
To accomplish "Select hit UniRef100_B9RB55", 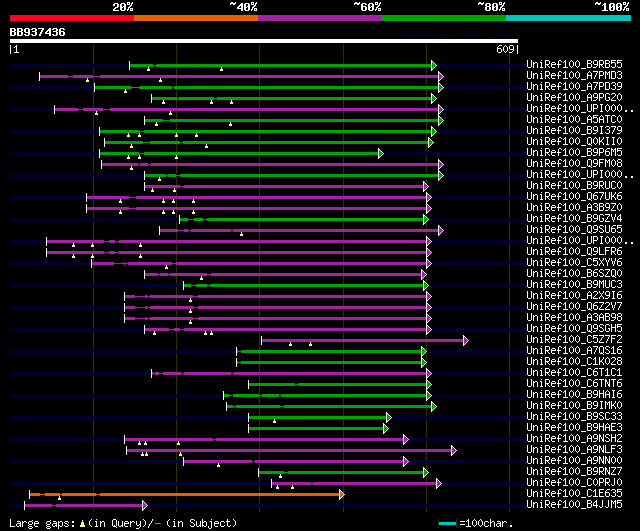I will coord(574,64).
